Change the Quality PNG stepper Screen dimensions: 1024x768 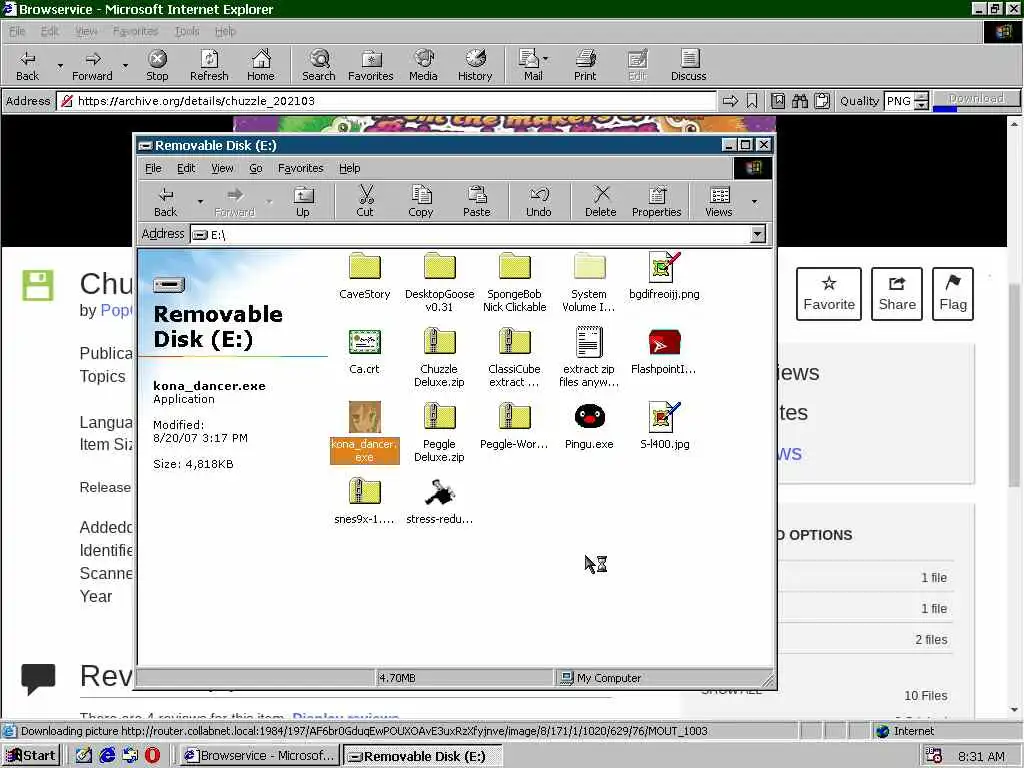click(x=921, y=101)
